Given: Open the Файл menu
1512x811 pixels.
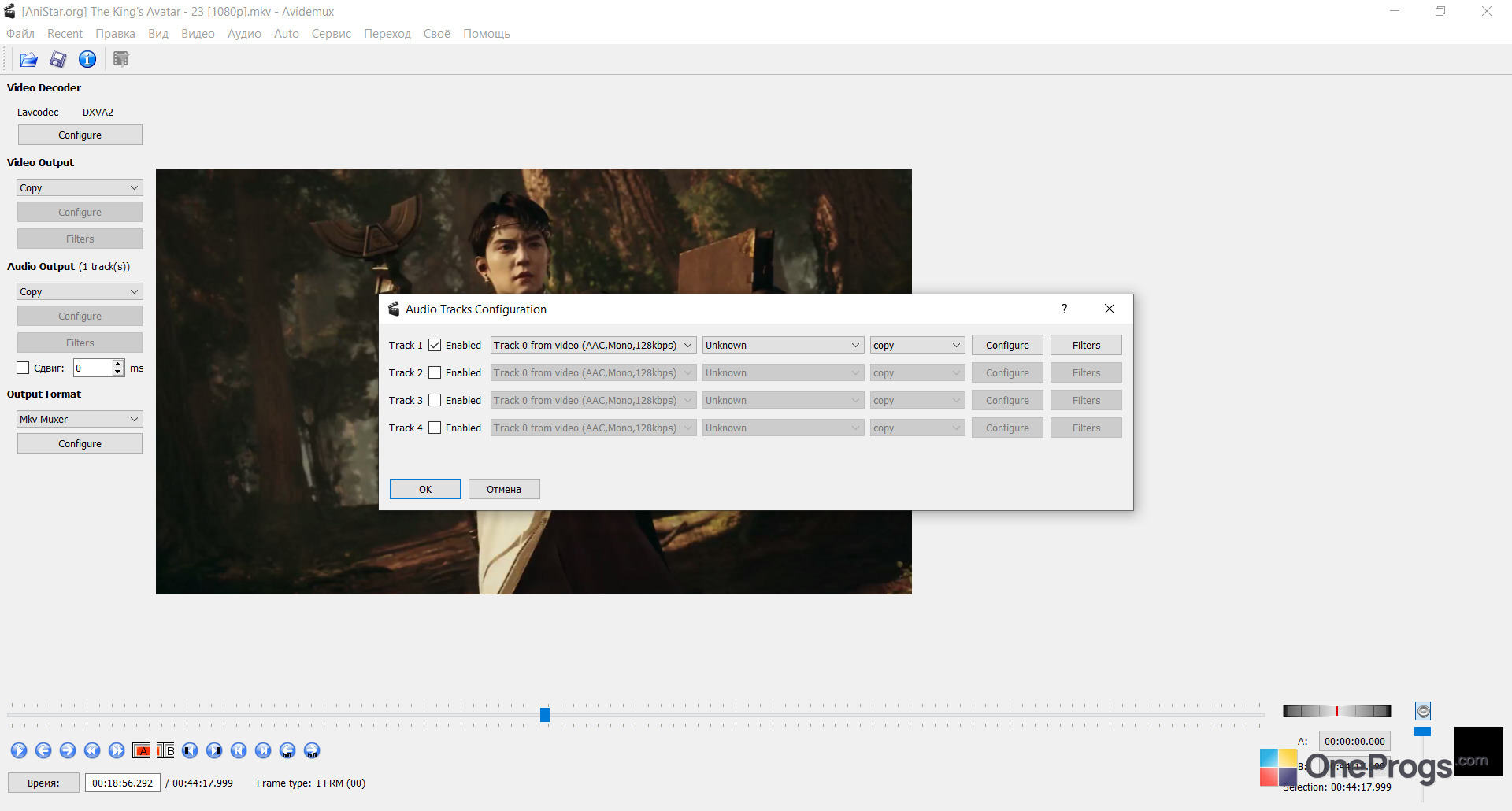Looking at the screenshot, I should coord(20,33).
